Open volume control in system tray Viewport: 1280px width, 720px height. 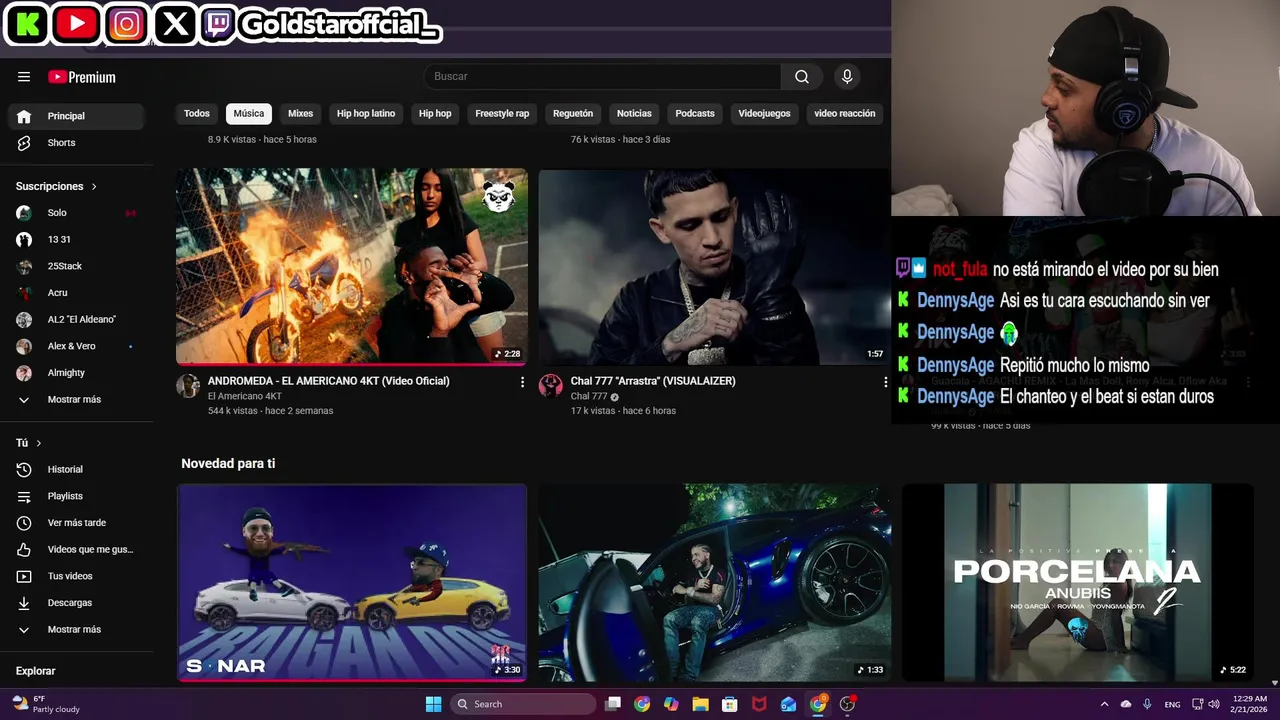[x=1214, y=704]
